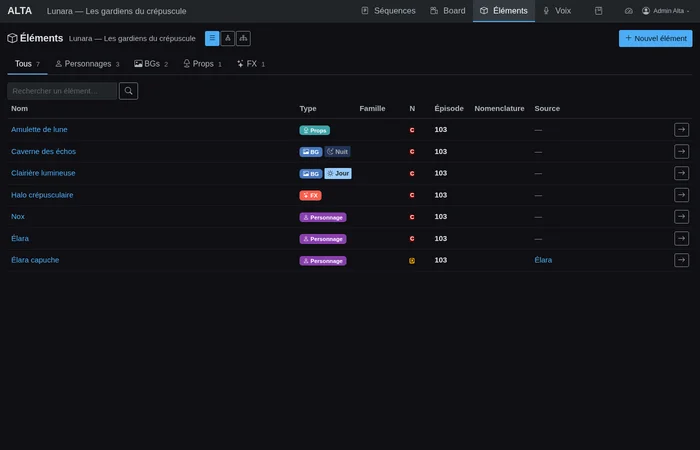
Task: Sort table by Nom column header
Action: point(20,108)
